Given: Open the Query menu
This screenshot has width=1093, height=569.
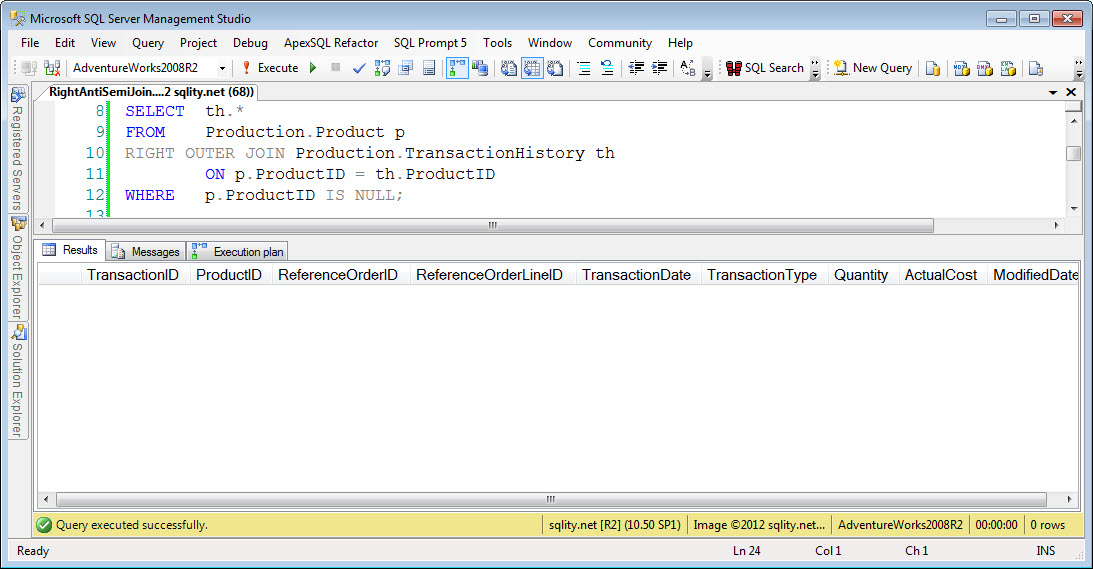Looking at the screenshot, I should (x=148, y=43).
